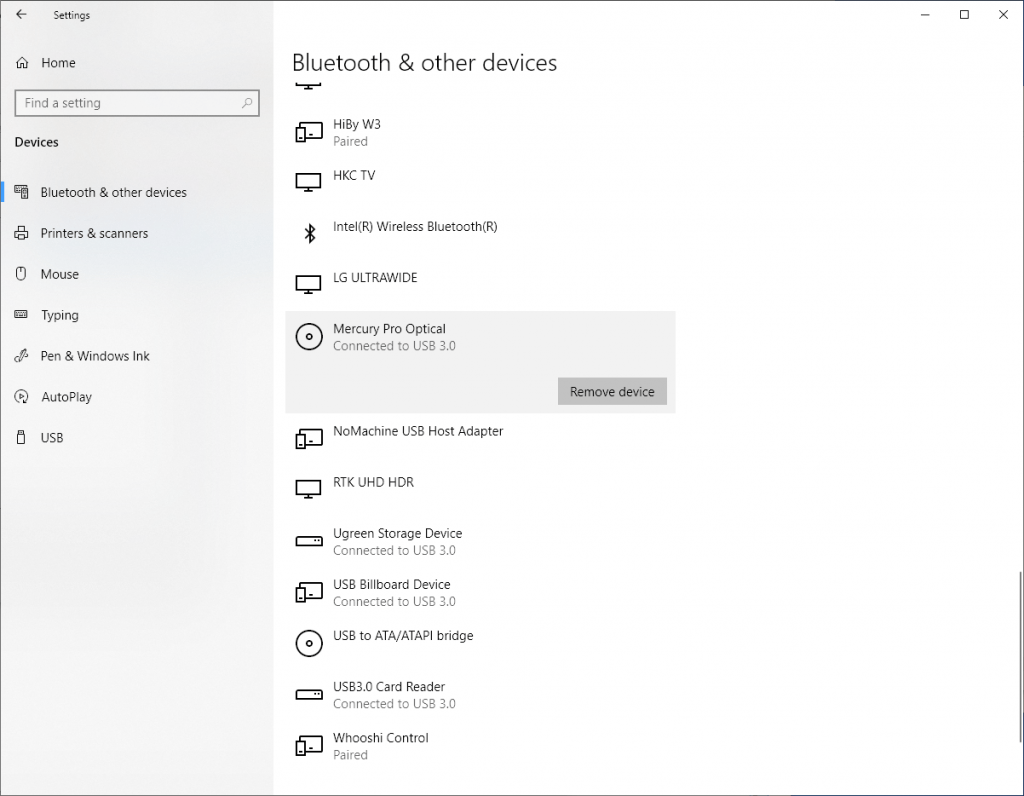Viewport: 1024px width, 796px height.
Task: Select RTK UHD HDR device entry
Action: point(480,490)
